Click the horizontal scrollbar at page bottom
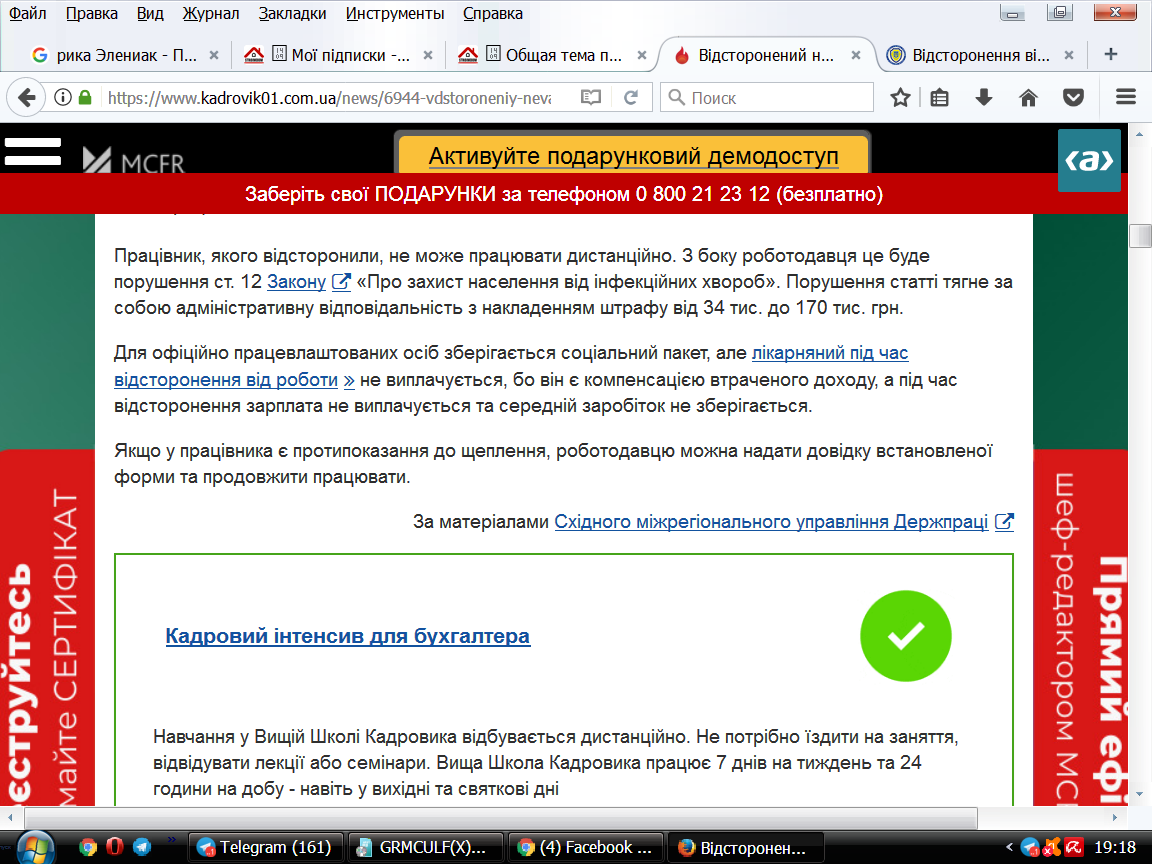This screenshot has width=1152, height=864. 501,817
